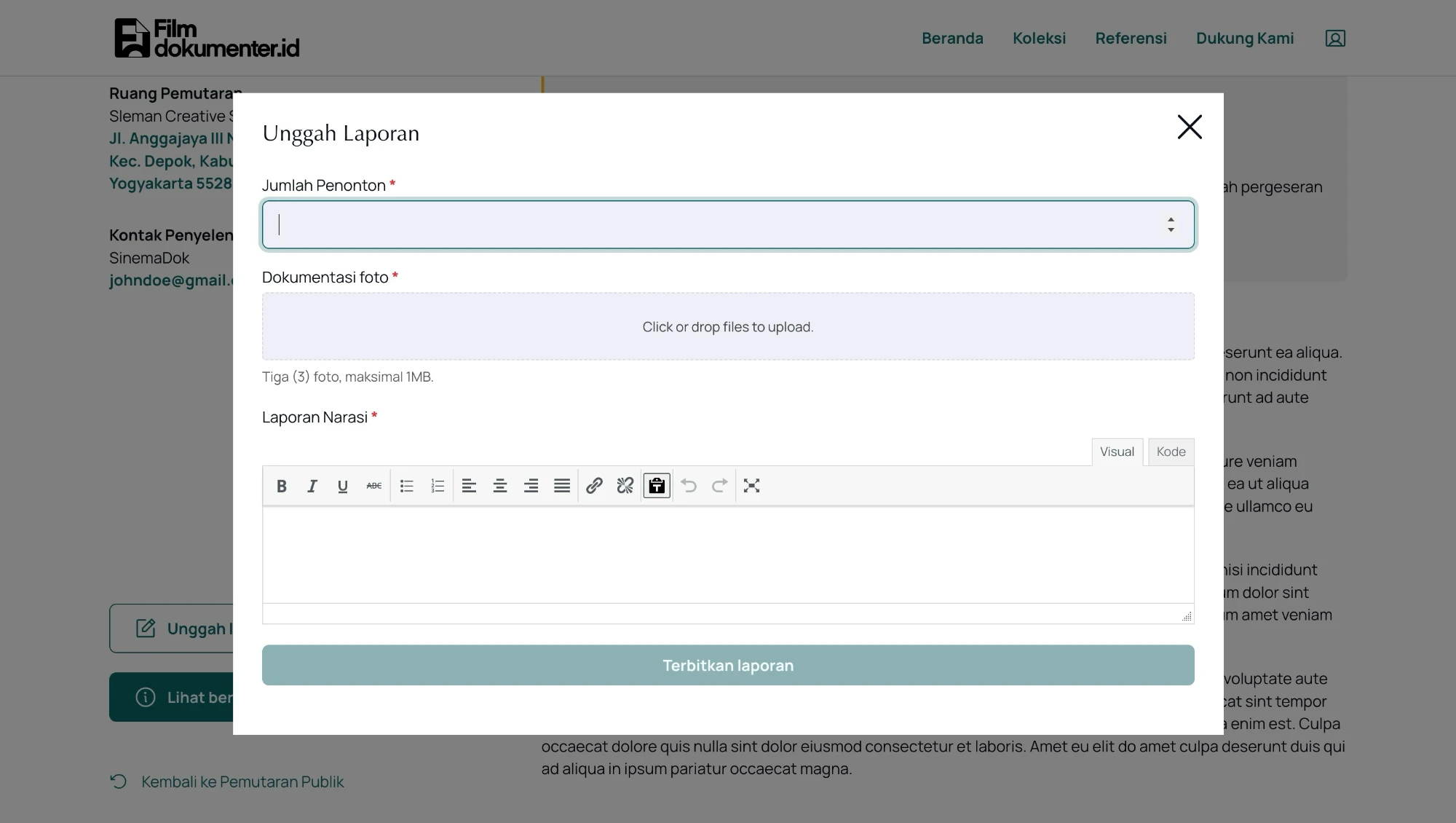Toggle underline text formatting
Image resolution: width=1456 pixels, height=823 pixels.
tap(343, 486)
